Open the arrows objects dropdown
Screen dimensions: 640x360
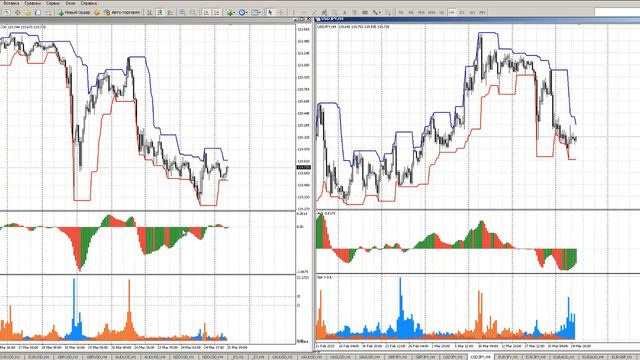377,13
